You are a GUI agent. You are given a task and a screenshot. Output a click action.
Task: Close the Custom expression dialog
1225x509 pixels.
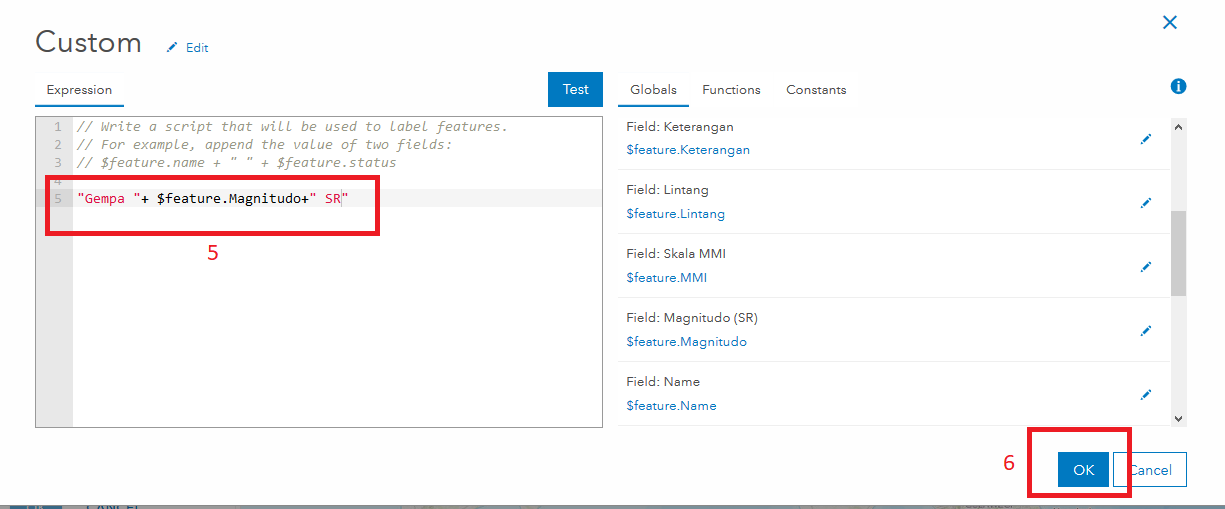coord(1169,22)
